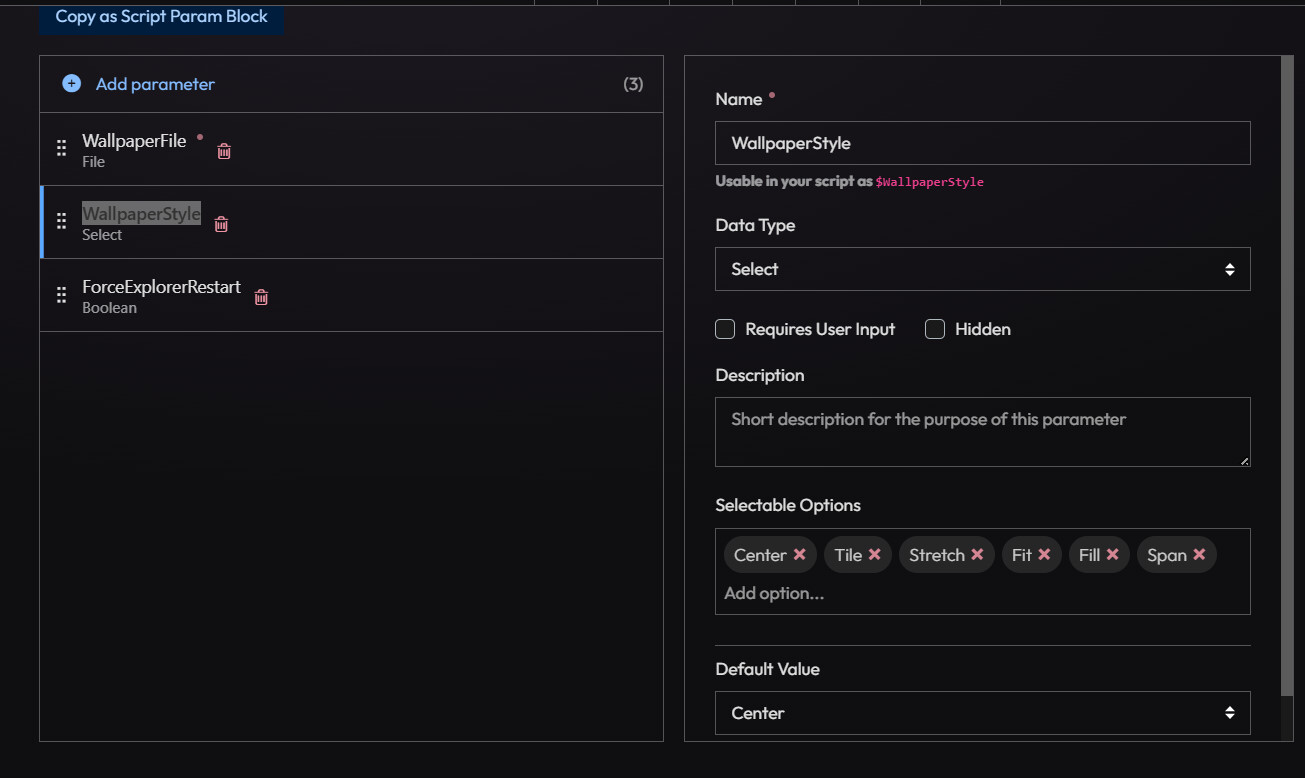Grab the drag handle of ForceExplorerRestart row
The height and width of the screenshot is (778, 1305).
pos(61,295)
